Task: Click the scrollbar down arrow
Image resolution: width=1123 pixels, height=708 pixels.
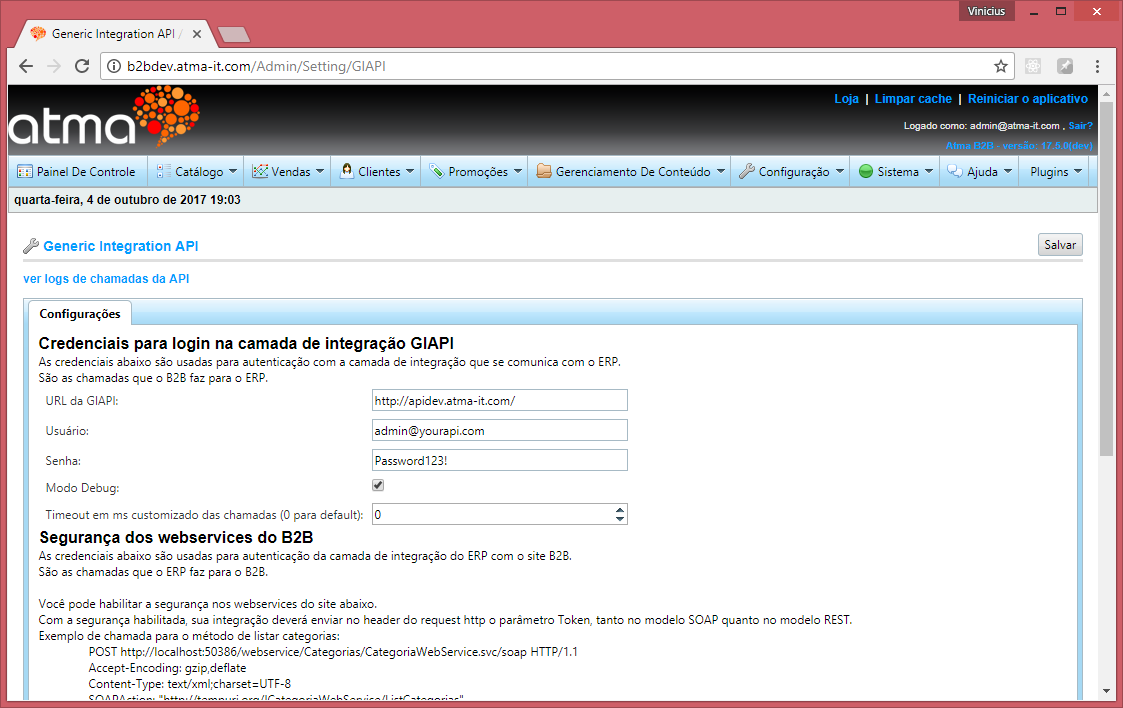Action: [1107, 692]
